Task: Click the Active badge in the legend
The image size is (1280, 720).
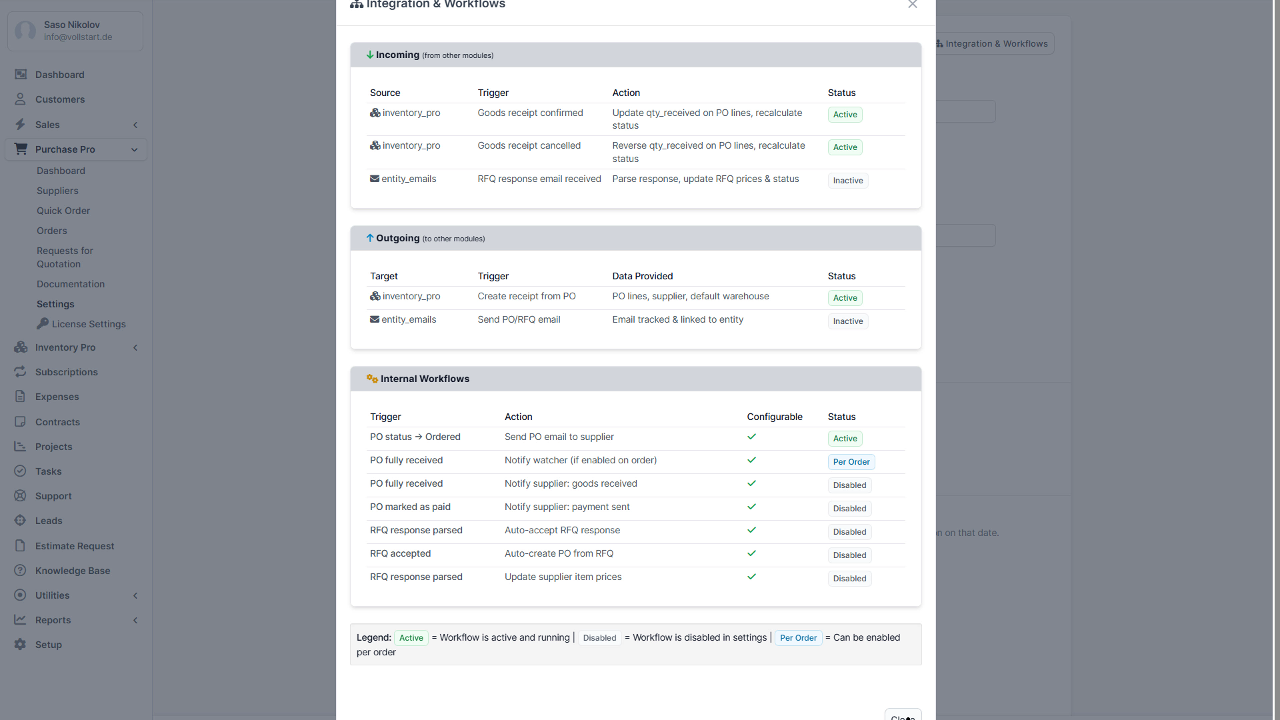Action: point(411,638)
